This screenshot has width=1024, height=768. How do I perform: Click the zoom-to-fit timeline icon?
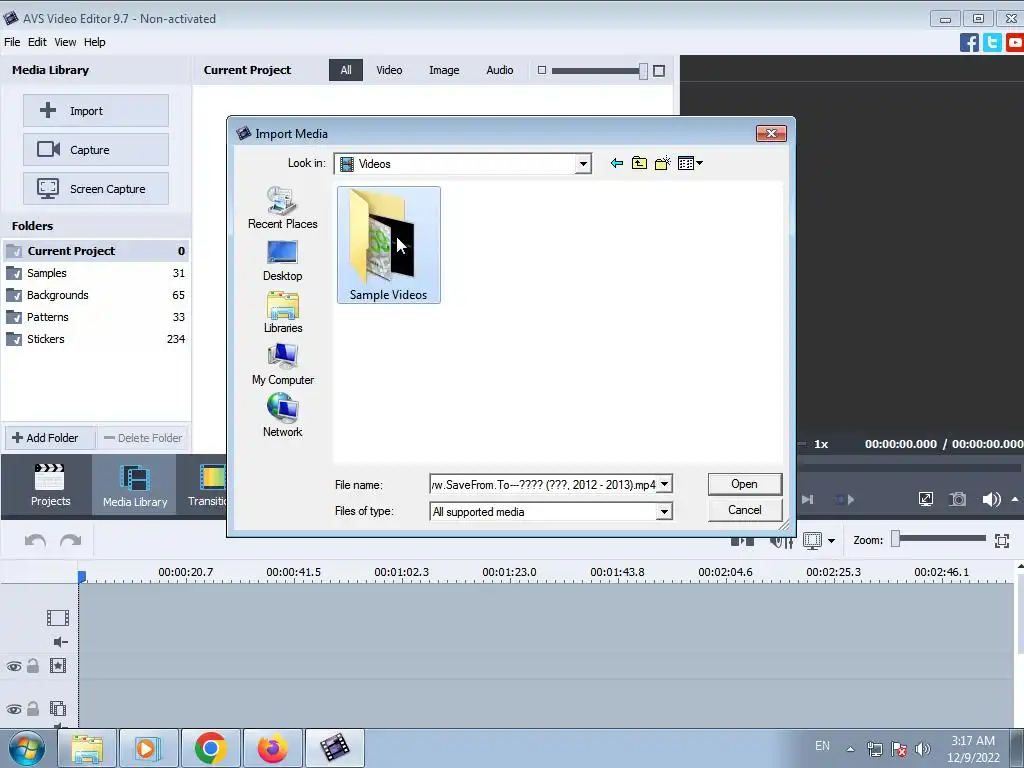click(1002, 541)
